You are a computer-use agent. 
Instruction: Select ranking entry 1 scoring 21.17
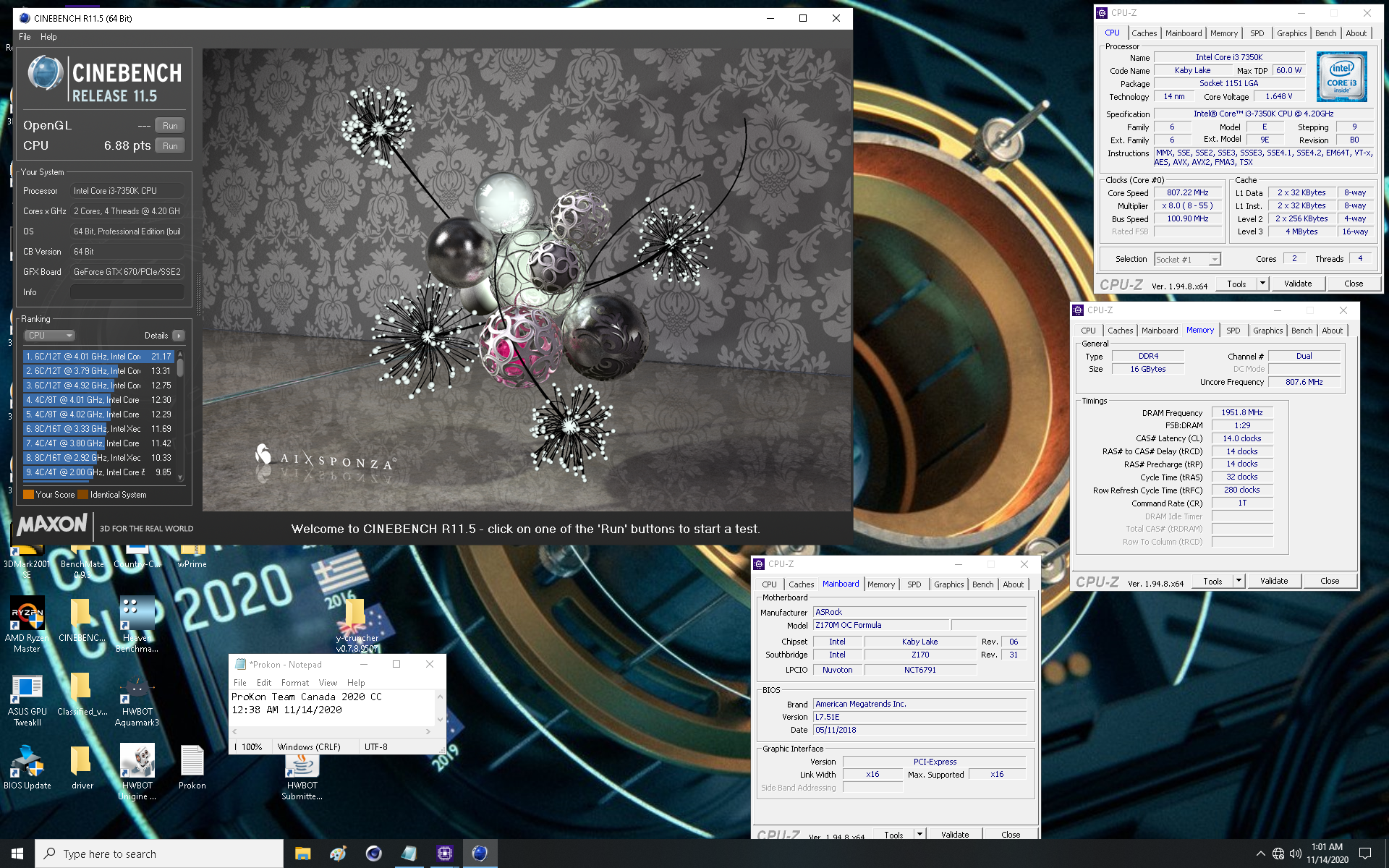98,357
